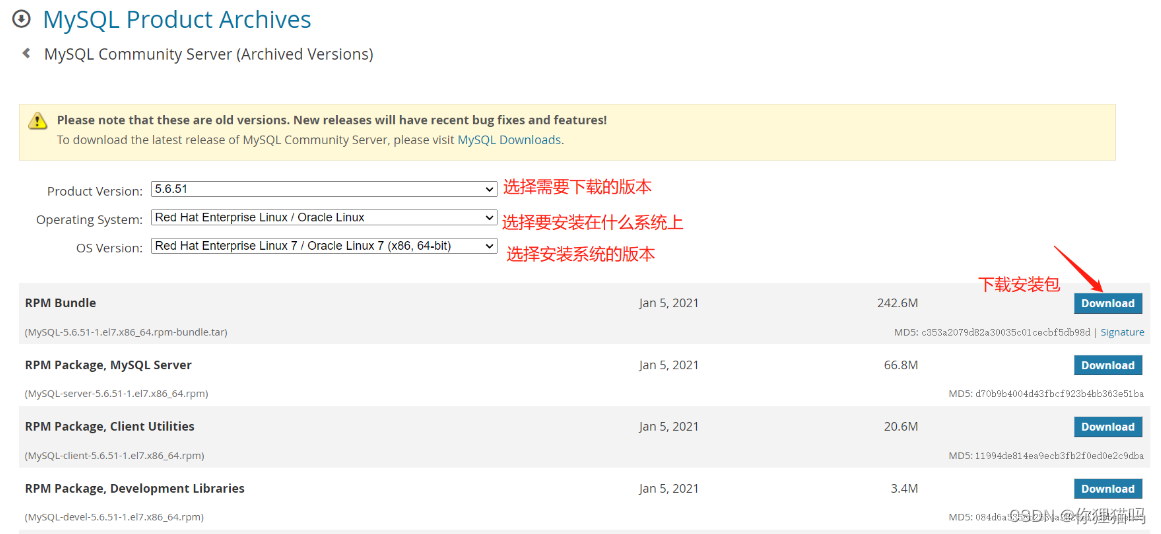
Task: Click the Jan 5, 2021 date in RPM Bundle row
Action: pos(669,303)
